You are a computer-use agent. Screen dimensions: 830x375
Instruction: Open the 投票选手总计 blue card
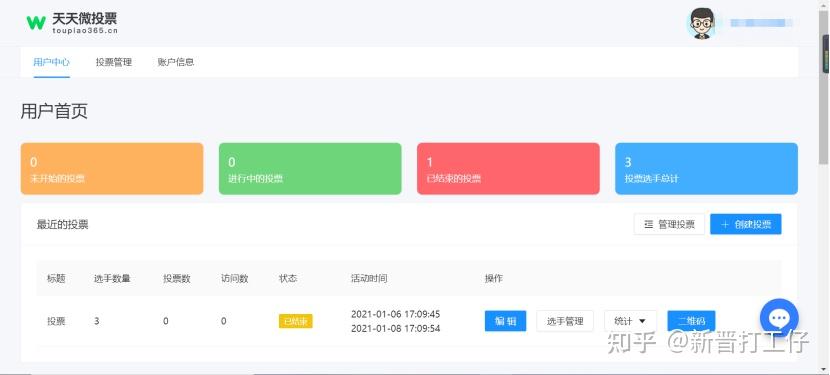[706, 168]
